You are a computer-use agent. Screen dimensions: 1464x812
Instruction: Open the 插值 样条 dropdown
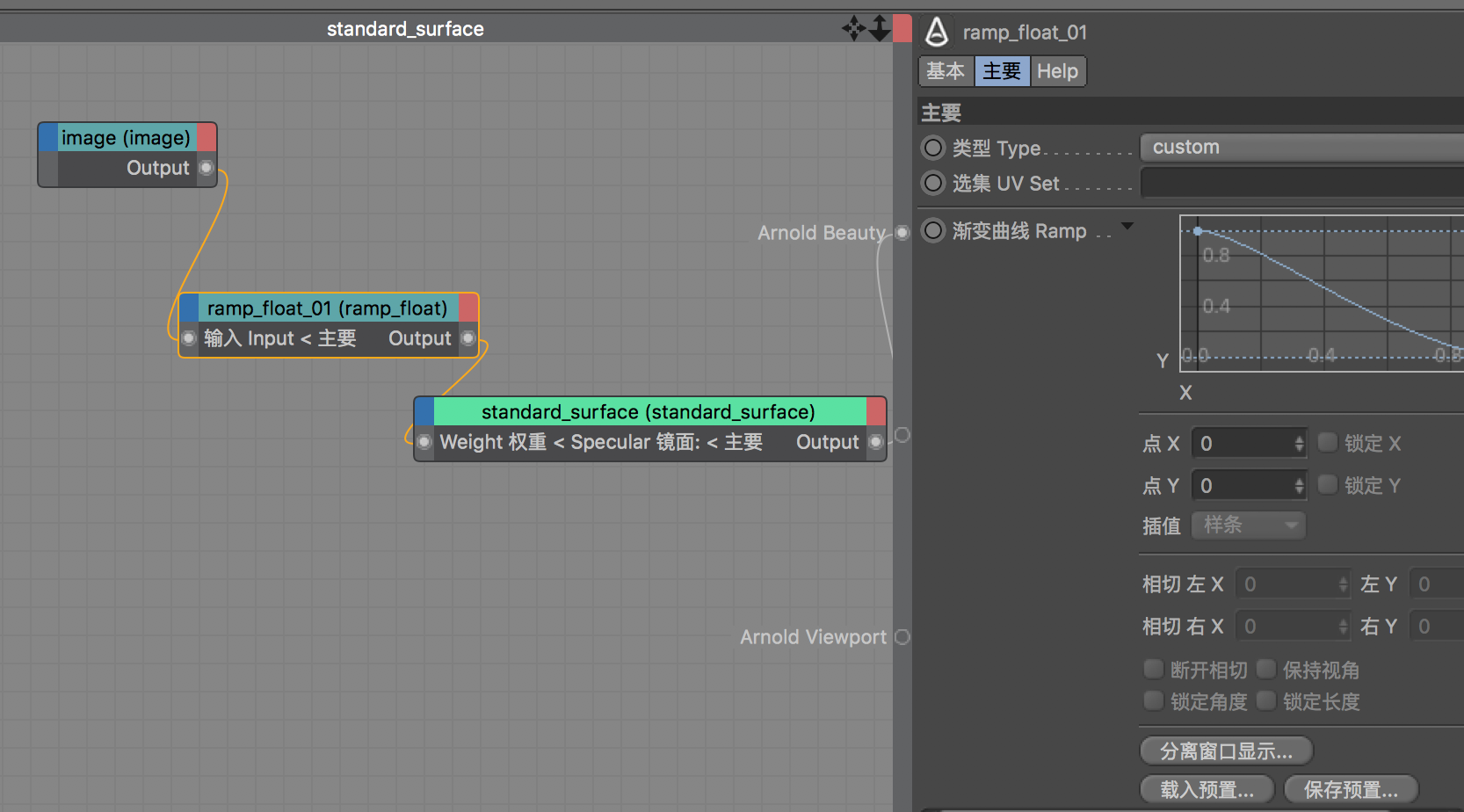(x=1249, y=526)
